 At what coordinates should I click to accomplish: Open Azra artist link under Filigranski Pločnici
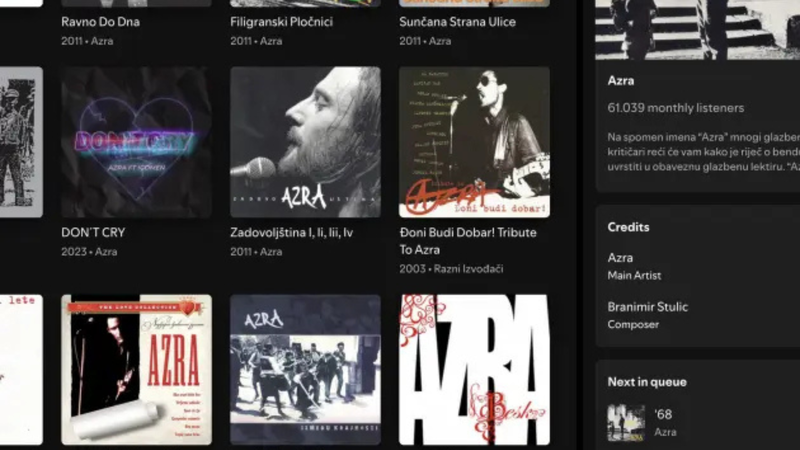click(271, 41)
